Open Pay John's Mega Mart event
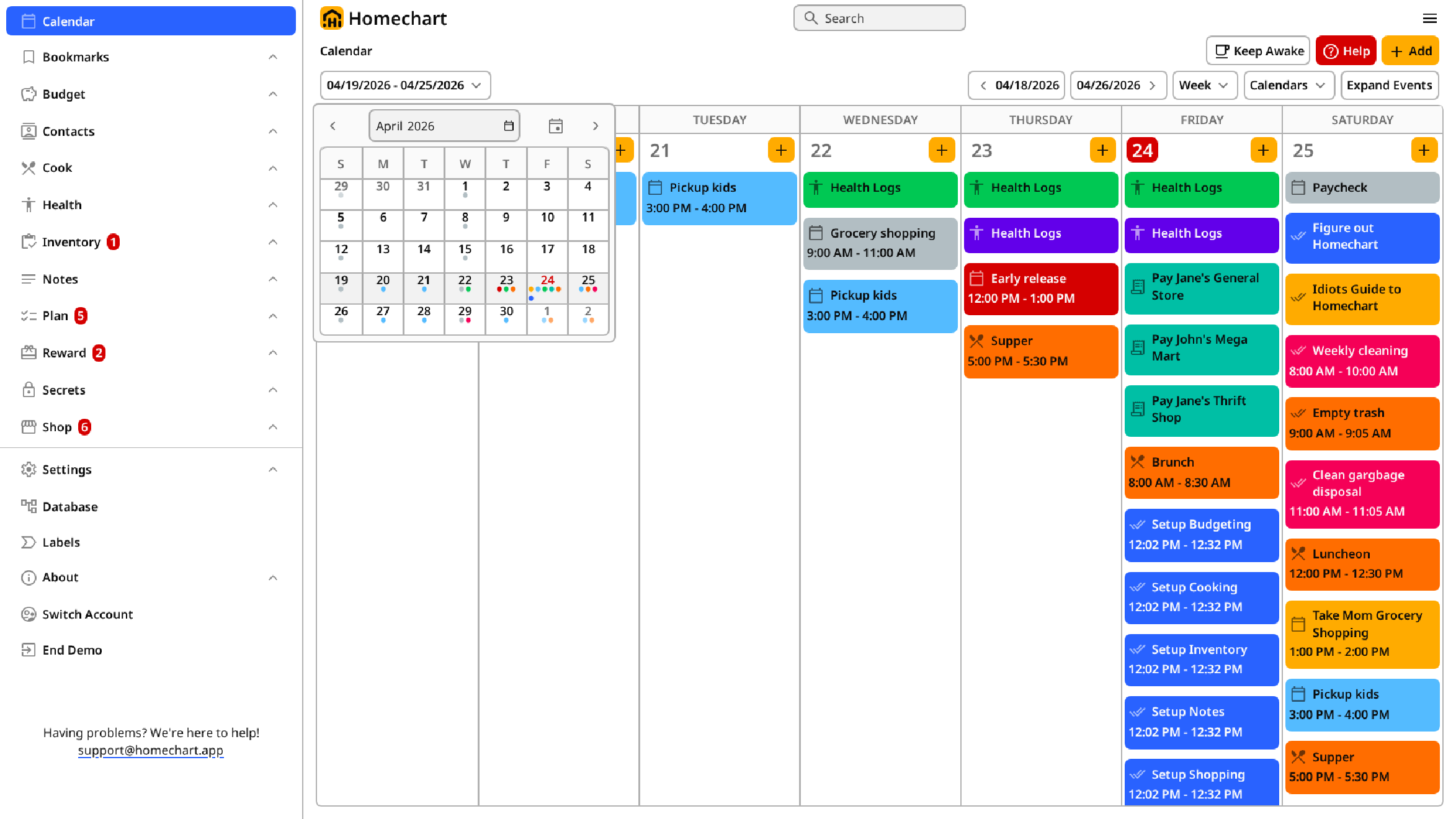The image size is (1456, 819). click(x=1201, y=349)
